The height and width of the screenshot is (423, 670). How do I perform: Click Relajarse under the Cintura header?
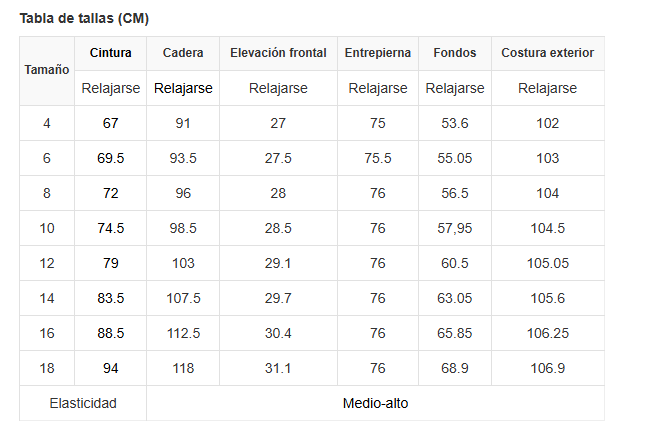pos(110,88)
